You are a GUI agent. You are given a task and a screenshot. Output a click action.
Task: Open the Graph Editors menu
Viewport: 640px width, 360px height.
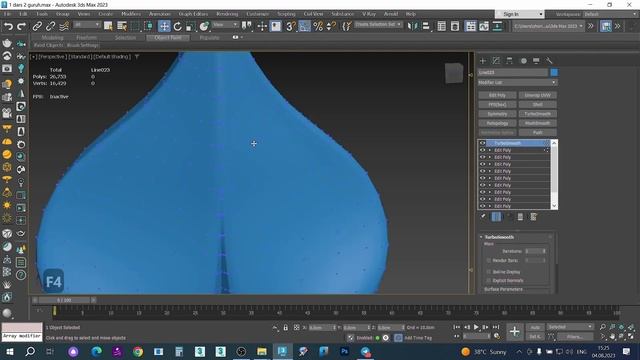[x=193, y=14]
